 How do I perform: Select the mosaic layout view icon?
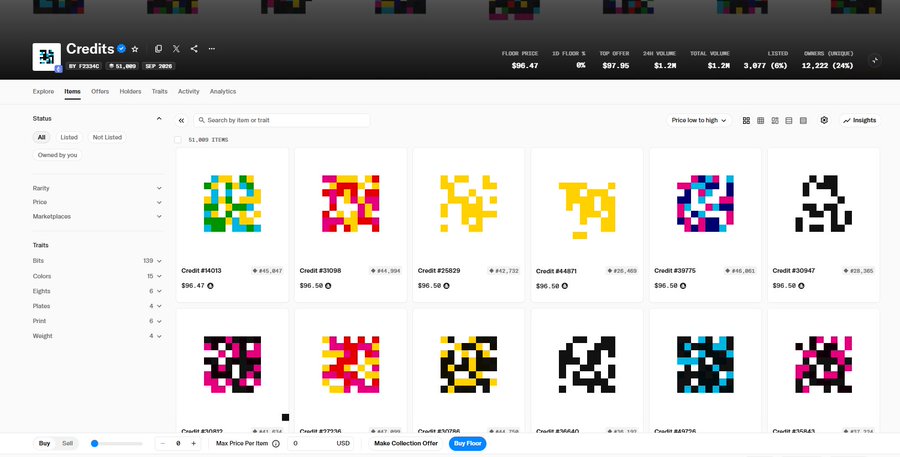point(775,121)
